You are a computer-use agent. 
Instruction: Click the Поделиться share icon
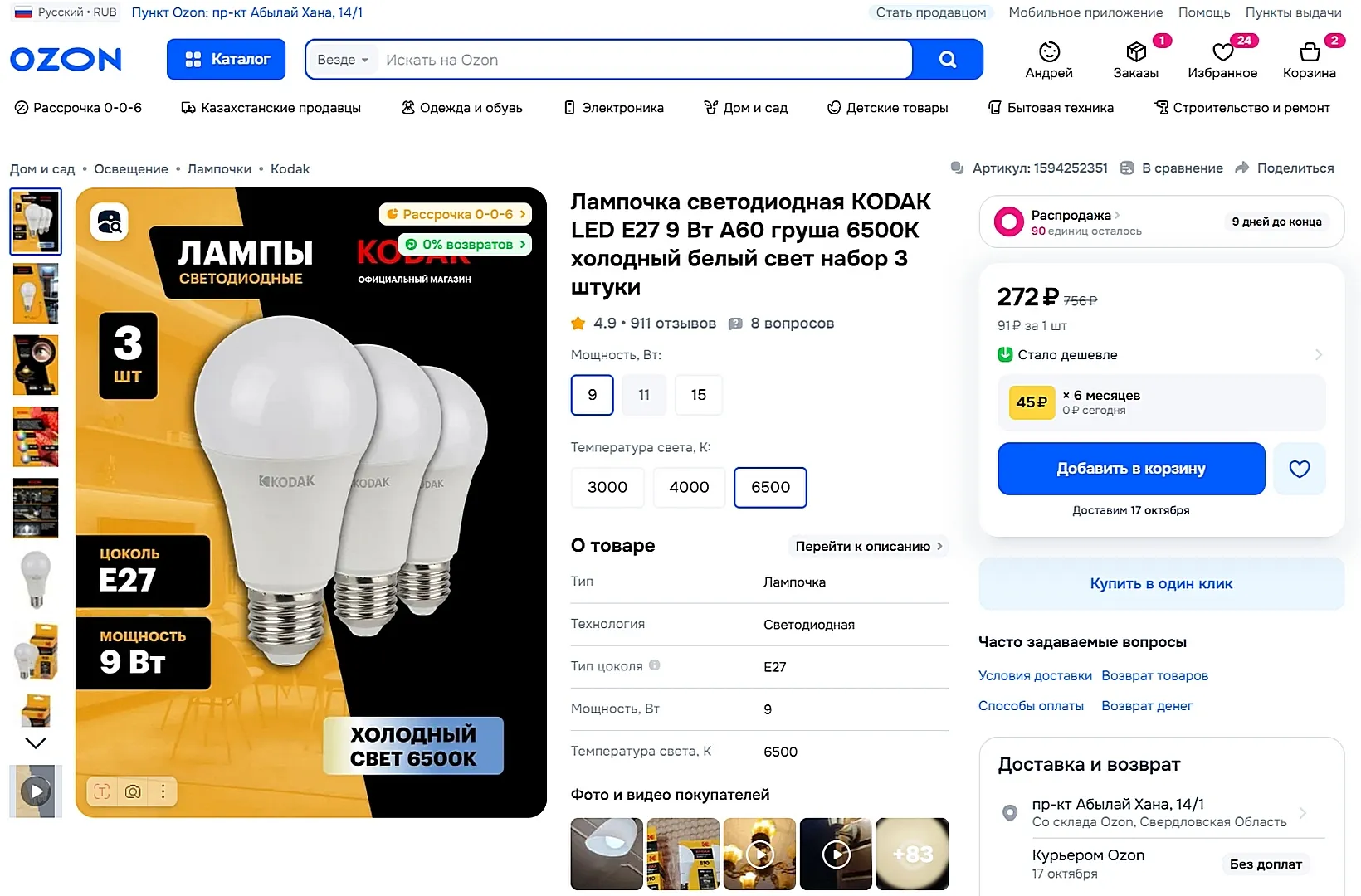pyautogui.click(x=1242, y=168)
